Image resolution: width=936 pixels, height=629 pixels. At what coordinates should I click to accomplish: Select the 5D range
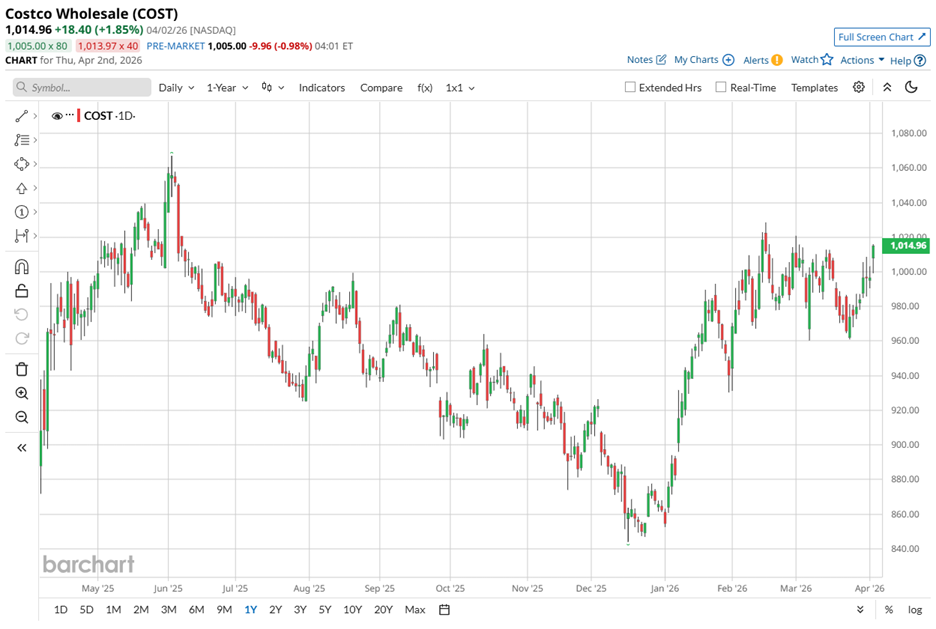tap(87, 609)
